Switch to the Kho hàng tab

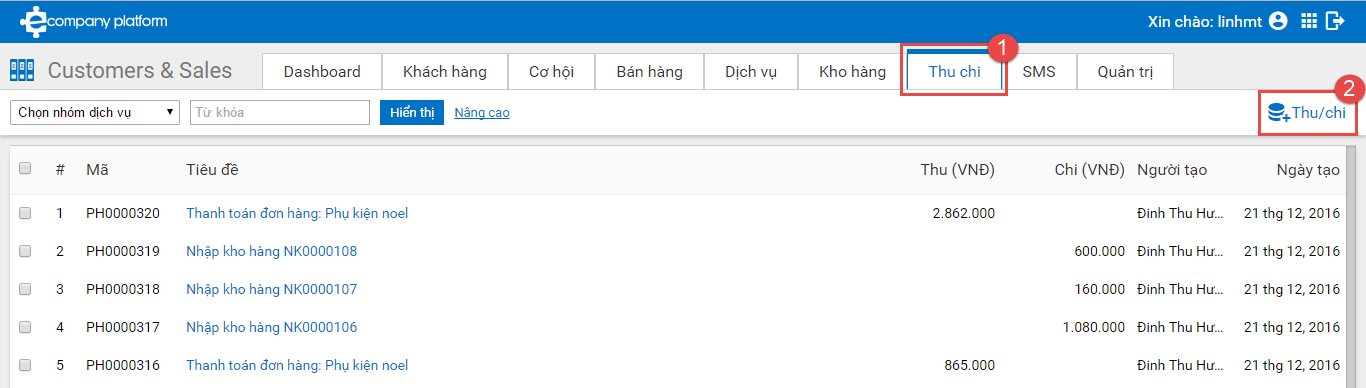click(x=852, y=72)
